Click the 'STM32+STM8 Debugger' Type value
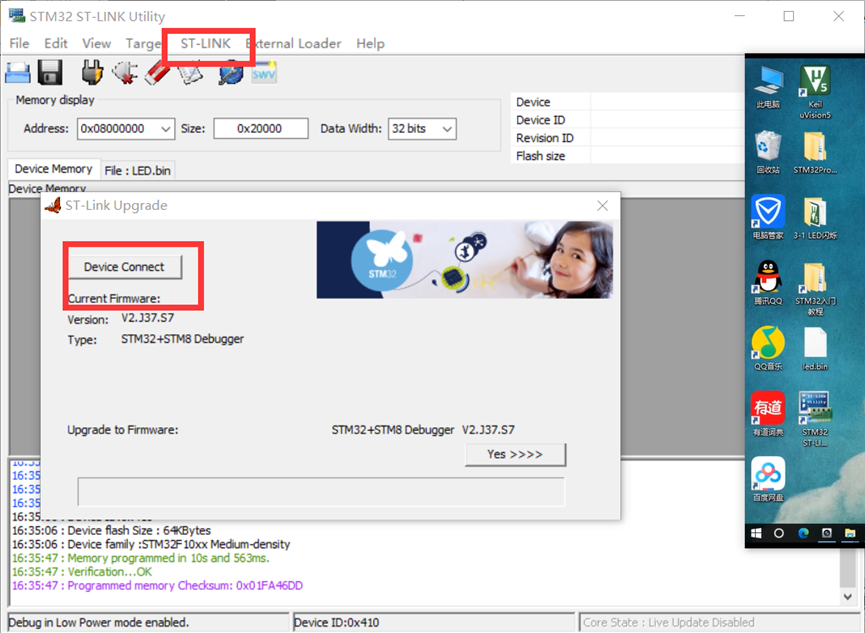 (x=183, y=339)
